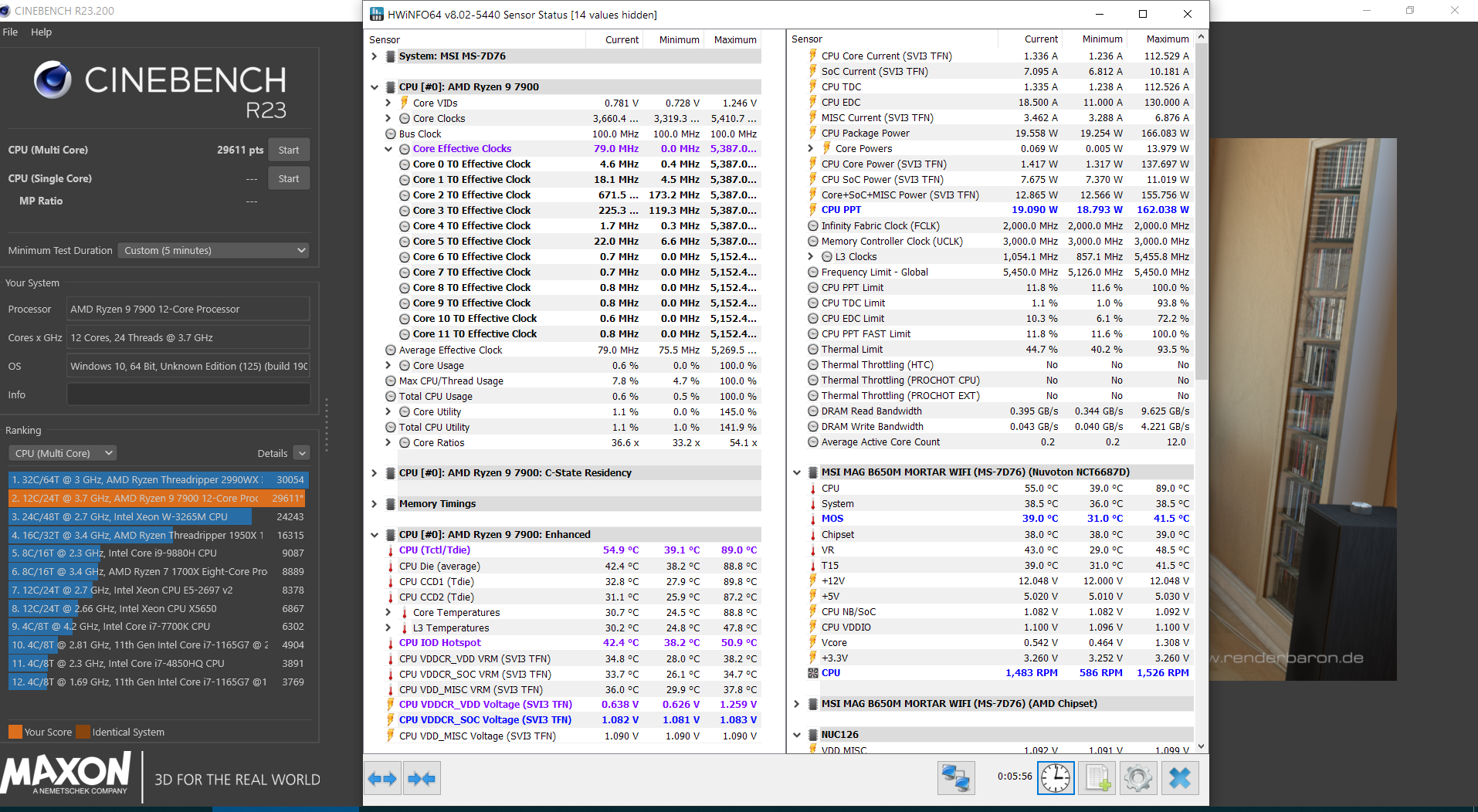Viewport: 1478px width, 812px height.
Task: Click the chip icon beside Memory Timings
Action: (391, 504)
